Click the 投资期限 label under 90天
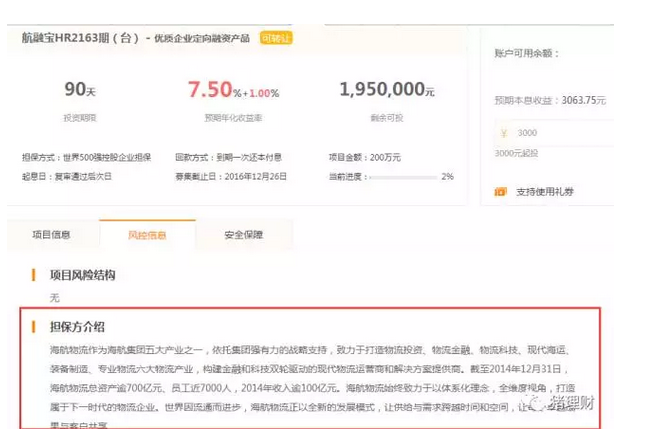The width and height of the screenshot is (646, 447). (80, 118)
